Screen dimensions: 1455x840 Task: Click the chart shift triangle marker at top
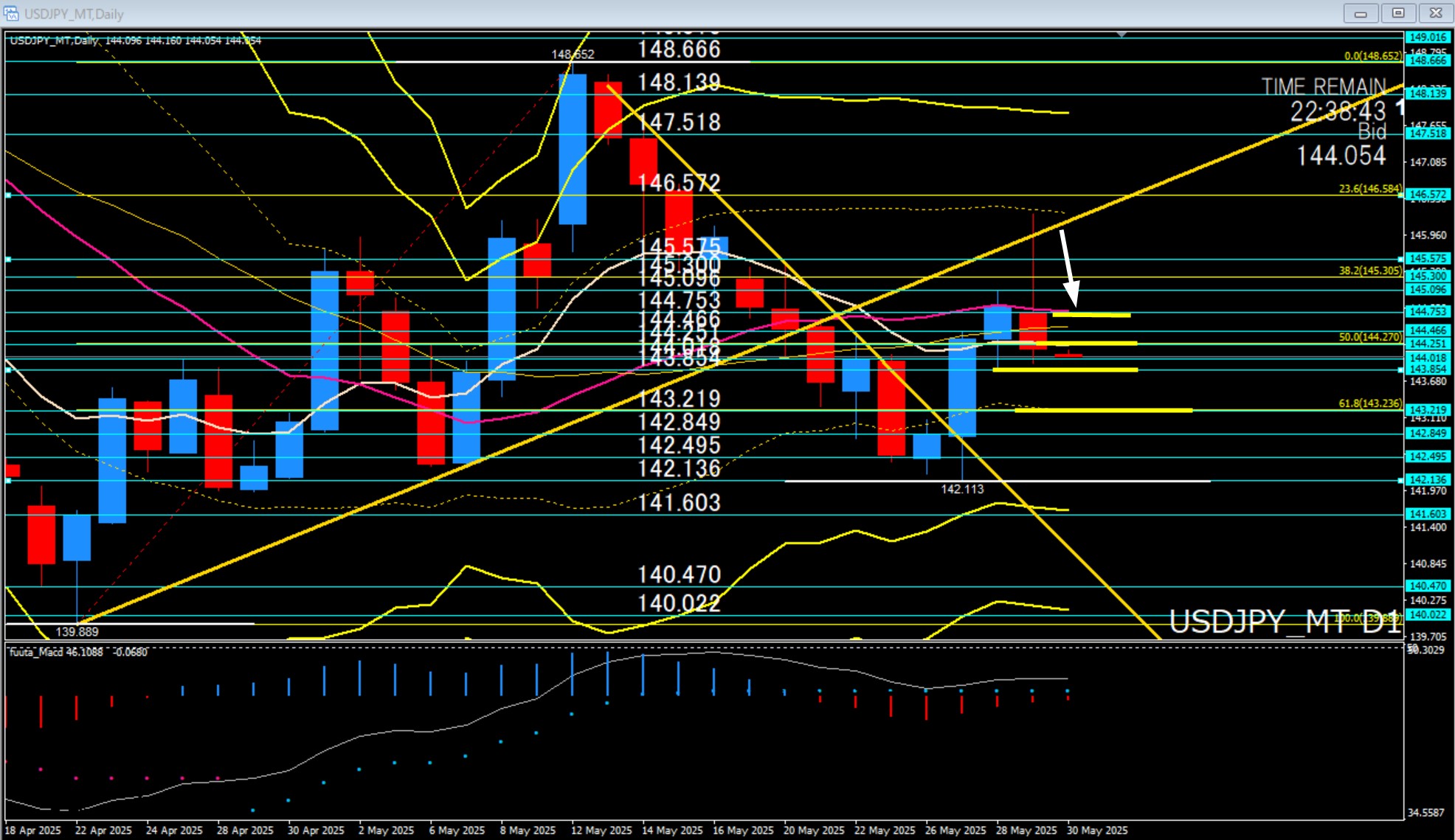(x=1122, y=34)
